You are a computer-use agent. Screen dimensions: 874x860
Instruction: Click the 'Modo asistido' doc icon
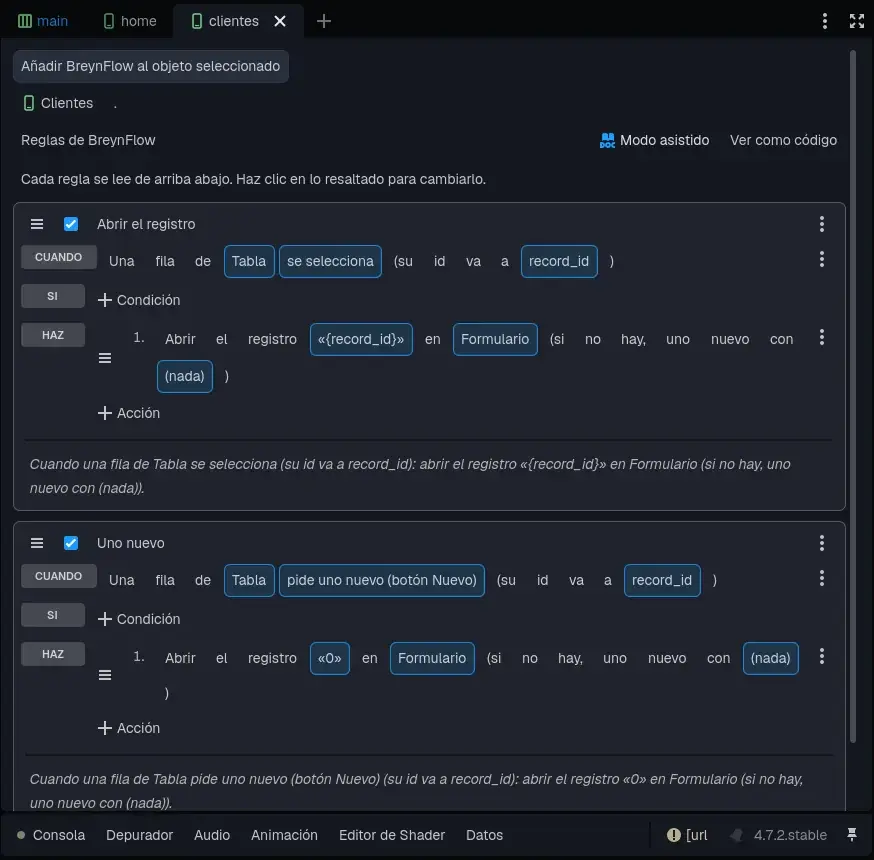coord(607,140)
